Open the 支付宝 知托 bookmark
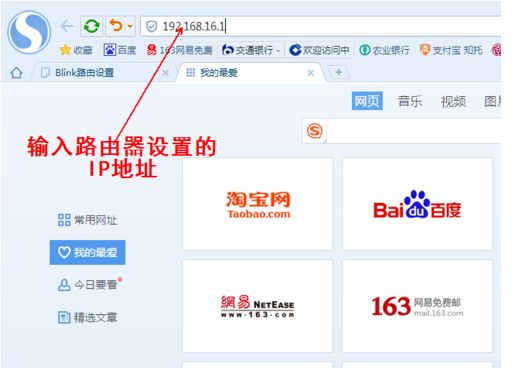 pos(451,50)
